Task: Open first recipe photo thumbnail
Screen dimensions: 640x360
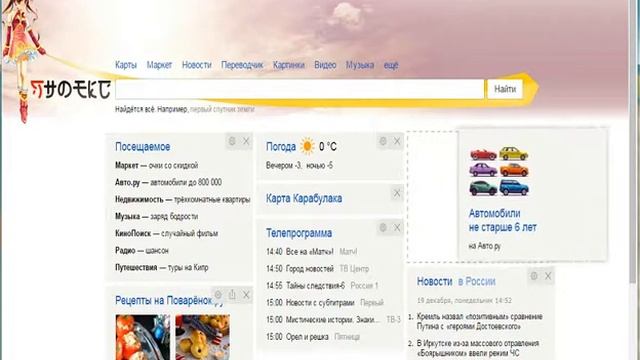Action: pyautogui.click(x=143, y=337)
